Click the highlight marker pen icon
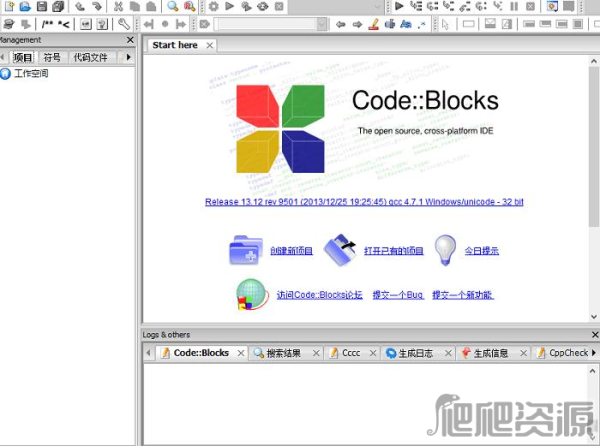Screen dimensions: 600x446 pyautogui.click(x=373, y=24)
